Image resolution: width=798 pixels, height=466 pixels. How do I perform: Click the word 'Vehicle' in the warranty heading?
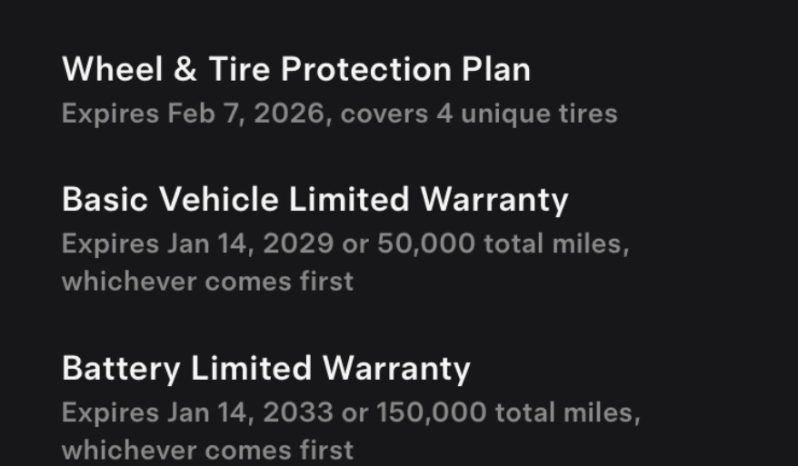point(219,199)
